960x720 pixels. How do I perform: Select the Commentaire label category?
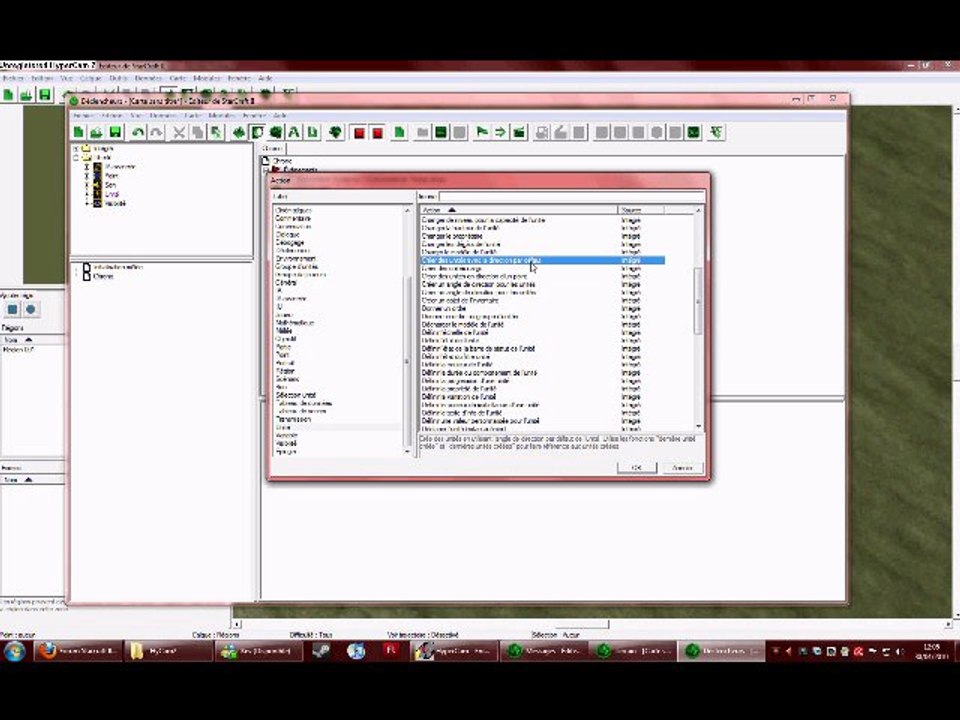(x=293, y=219)
